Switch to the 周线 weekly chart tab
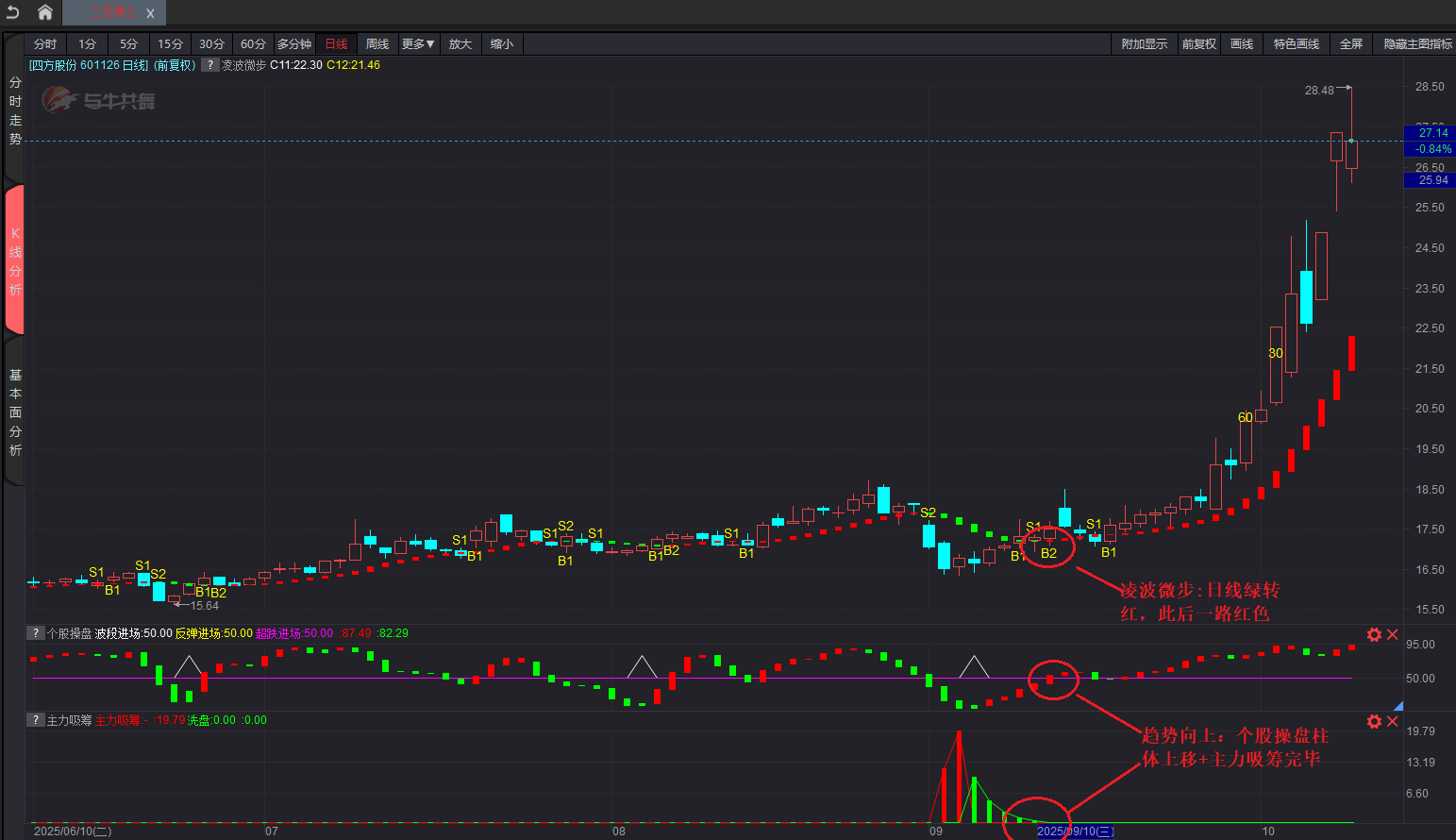 (377, 44)
